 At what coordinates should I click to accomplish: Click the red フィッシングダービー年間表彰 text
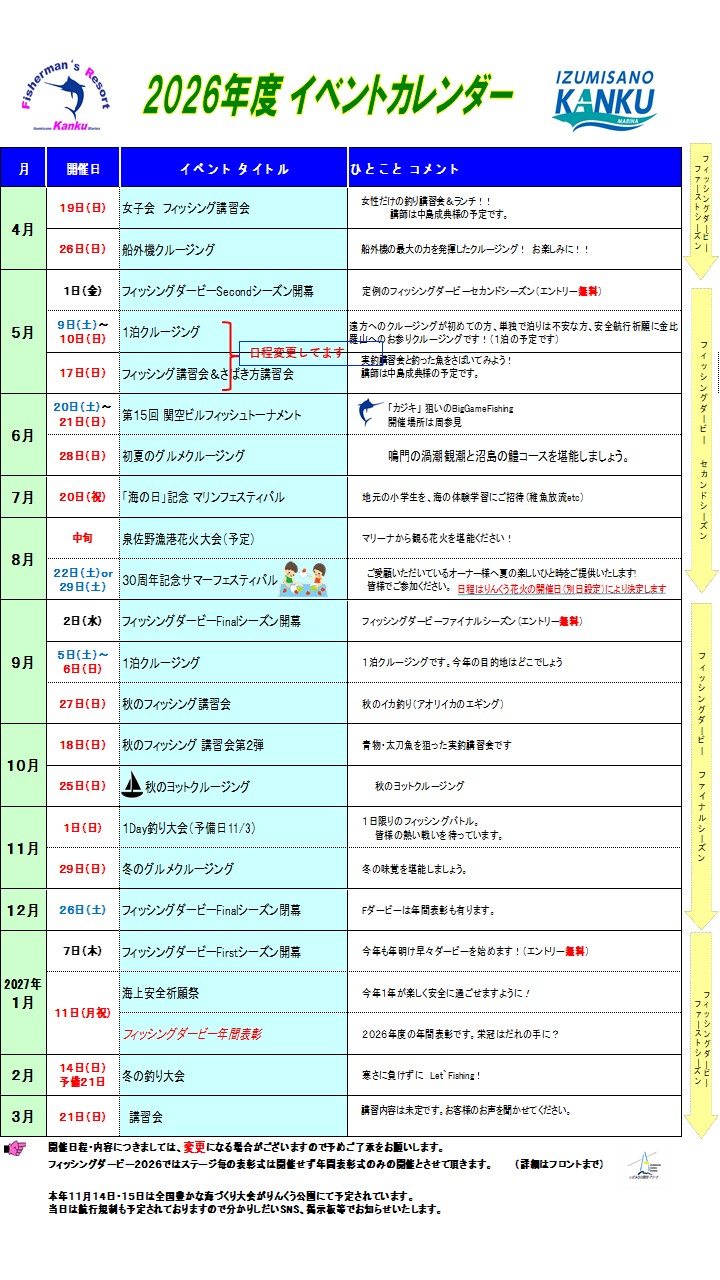pyautogui.click(x=192, y=1033)
